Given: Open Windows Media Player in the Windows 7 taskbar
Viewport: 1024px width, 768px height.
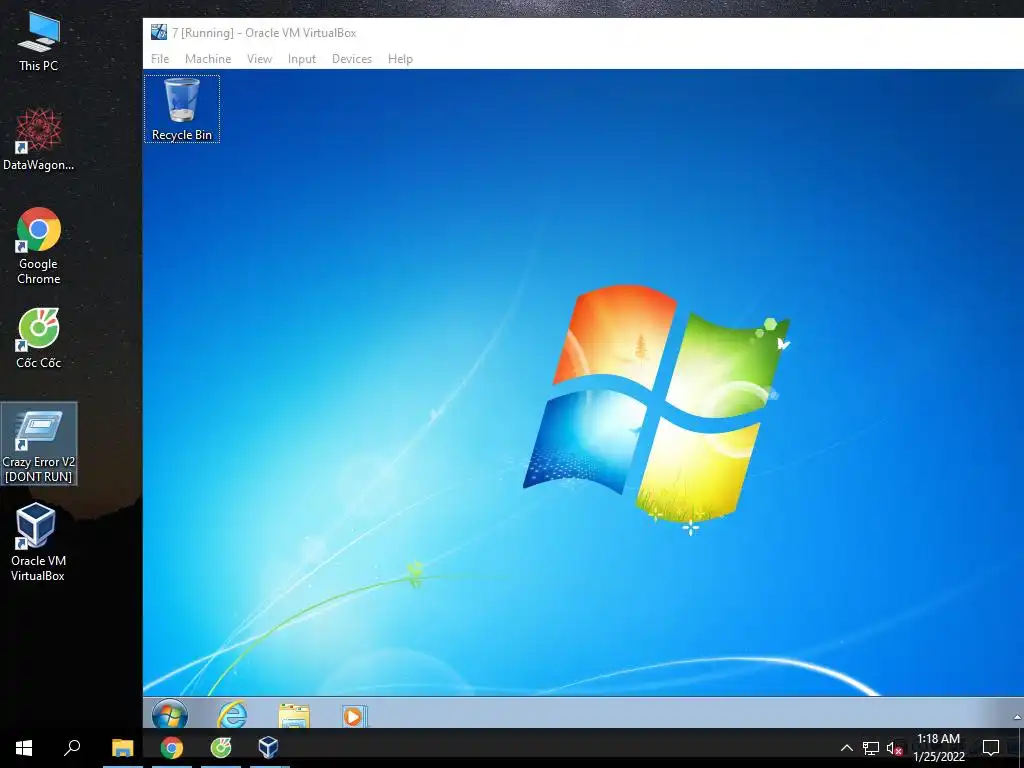Looking at the screenshot, I should [354, 716].
